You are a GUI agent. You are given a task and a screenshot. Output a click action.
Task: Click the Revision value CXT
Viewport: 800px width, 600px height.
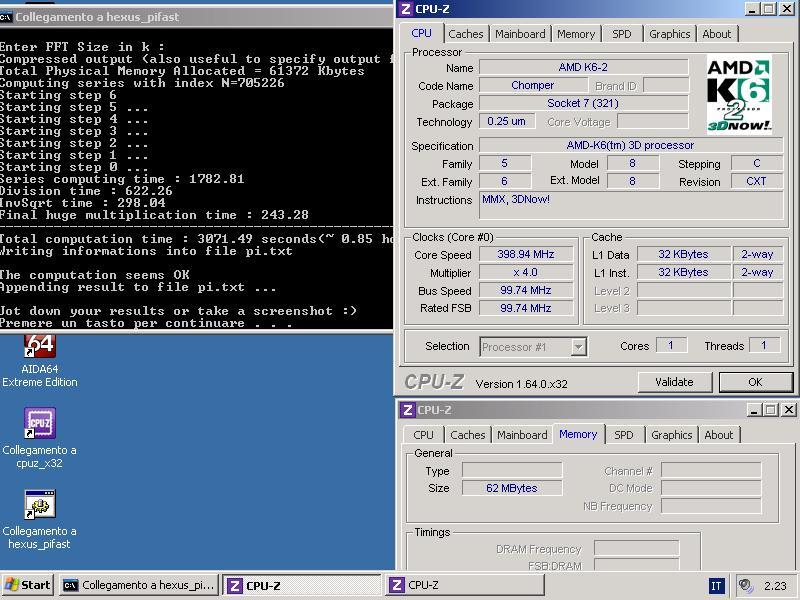pos(757,181)
